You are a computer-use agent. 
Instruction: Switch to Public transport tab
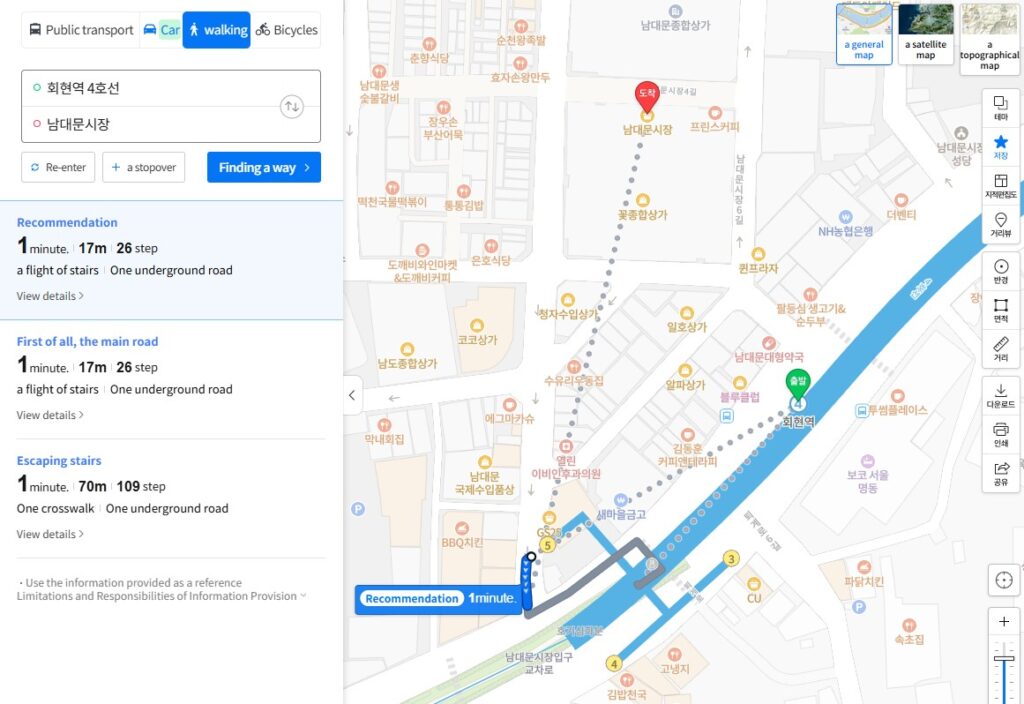click(81, 30)
